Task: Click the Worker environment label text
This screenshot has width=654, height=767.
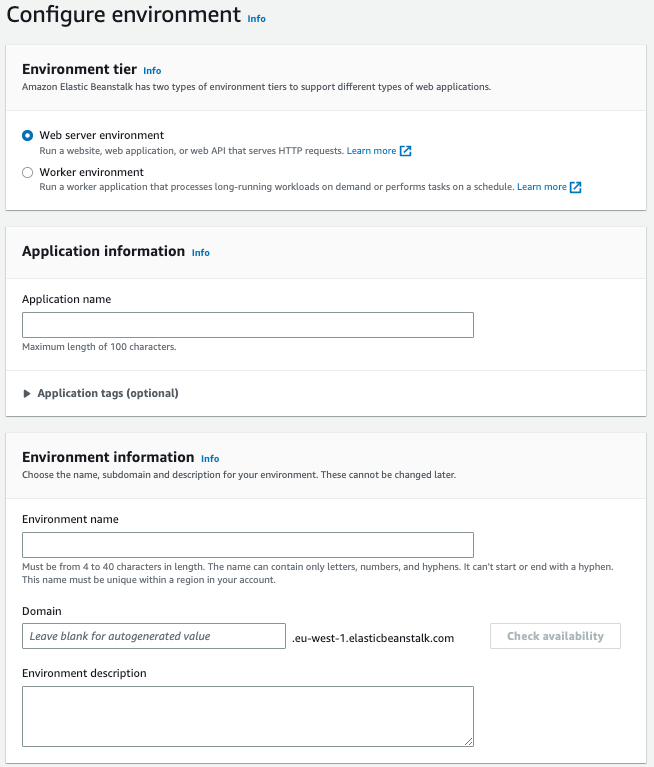Action: tap(91, 172)
